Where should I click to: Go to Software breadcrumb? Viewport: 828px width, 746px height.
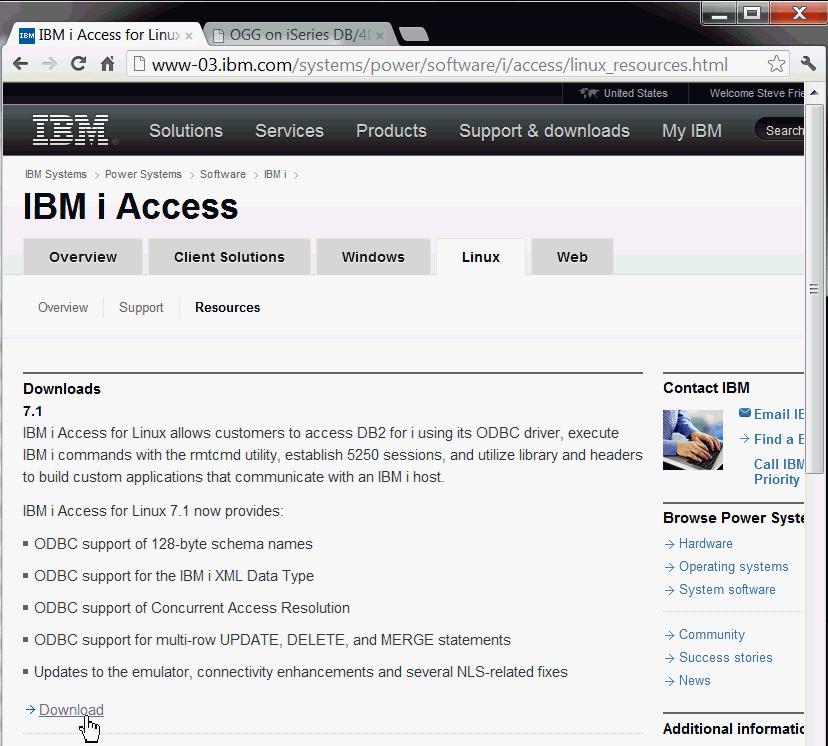(223, 174)
